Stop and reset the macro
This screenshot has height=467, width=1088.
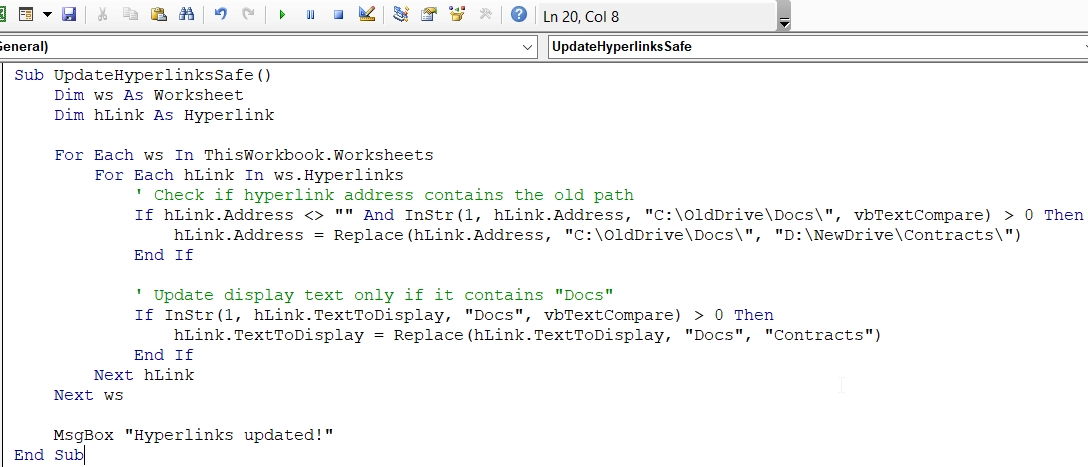tap(338, 15)
